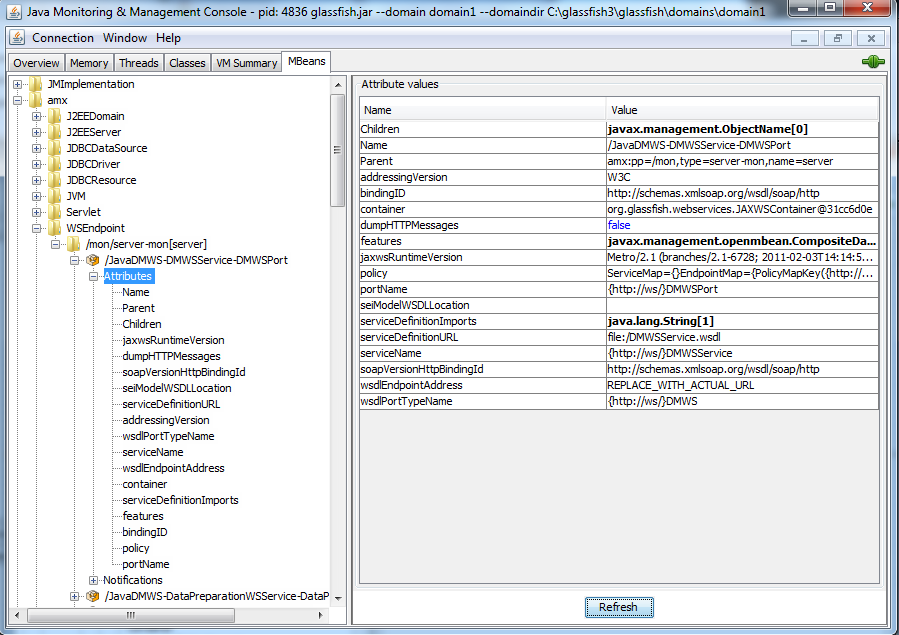This screenshot has width=899, height=635.
Task: Open the serviceDefinitionImports String[1] value
Action: point(742,321)
